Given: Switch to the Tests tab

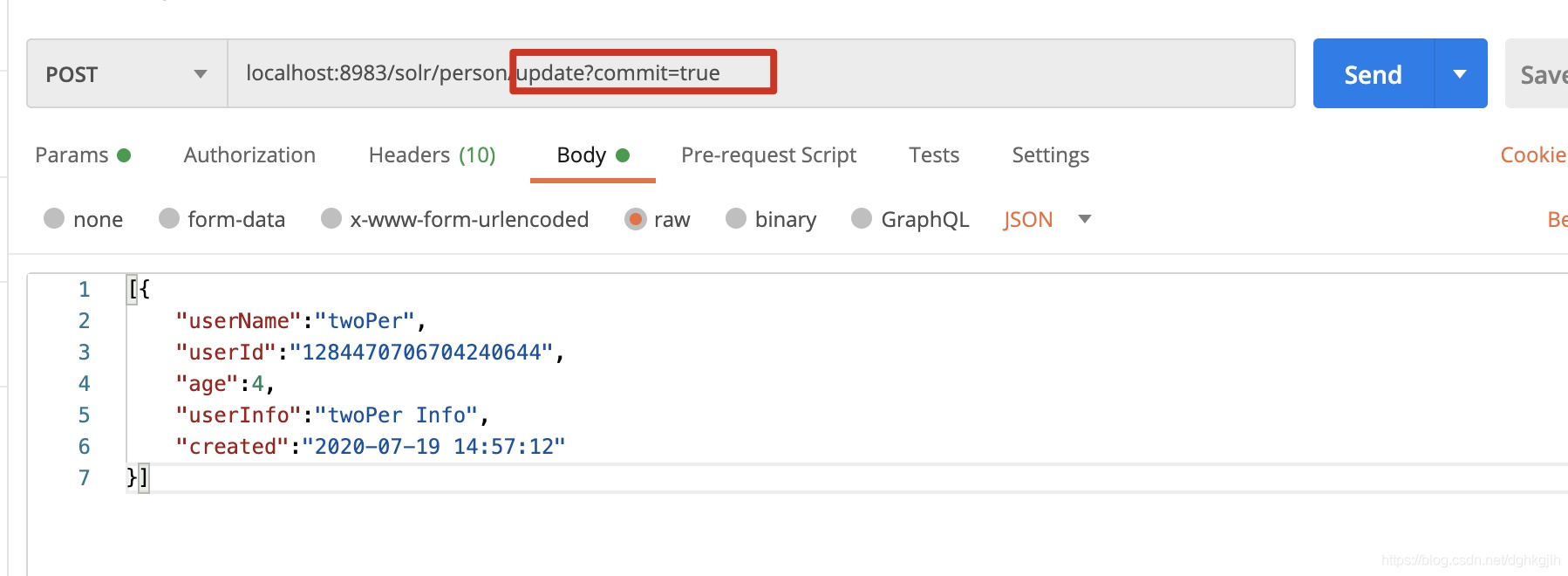Looking at the screenshot, I should [x=934, y=155].
